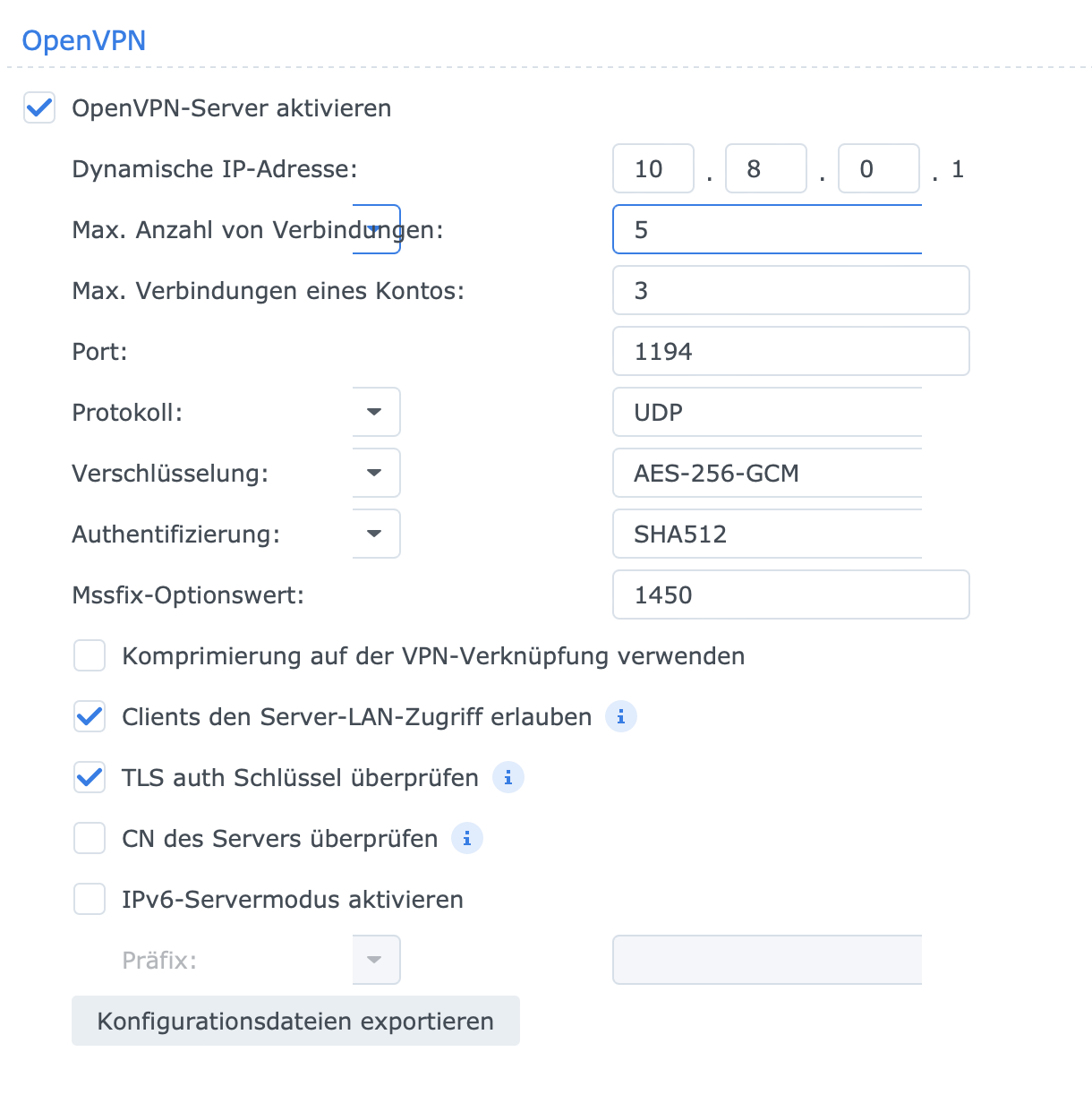Open the Authentifizierung dropdown arrow
The width and height of the screenshot is (1092, 1103).
[x=375, y=534]
